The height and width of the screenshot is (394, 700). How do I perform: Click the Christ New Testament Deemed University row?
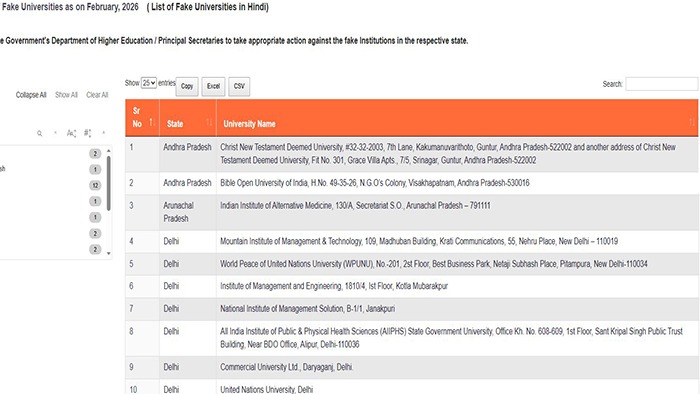[x=412, y=154]
